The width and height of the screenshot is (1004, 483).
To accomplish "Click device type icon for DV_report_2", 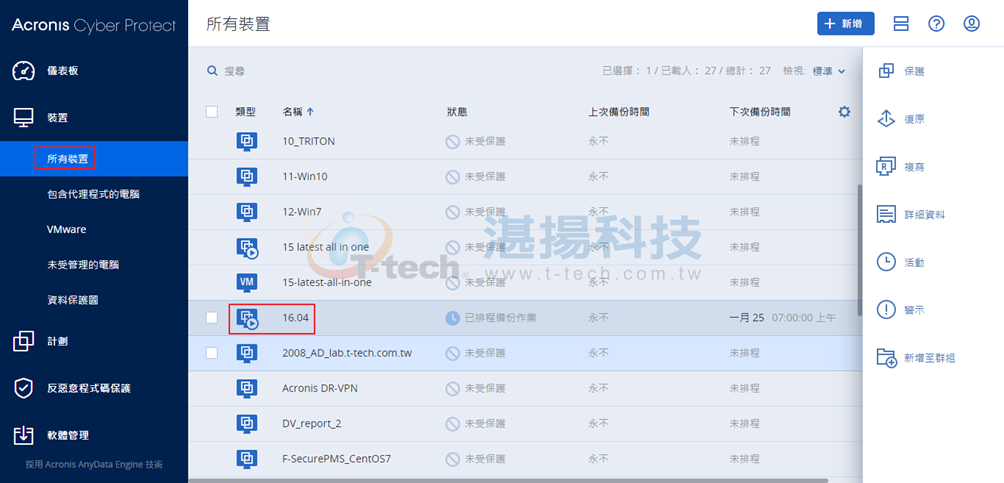I will [247, 423].
